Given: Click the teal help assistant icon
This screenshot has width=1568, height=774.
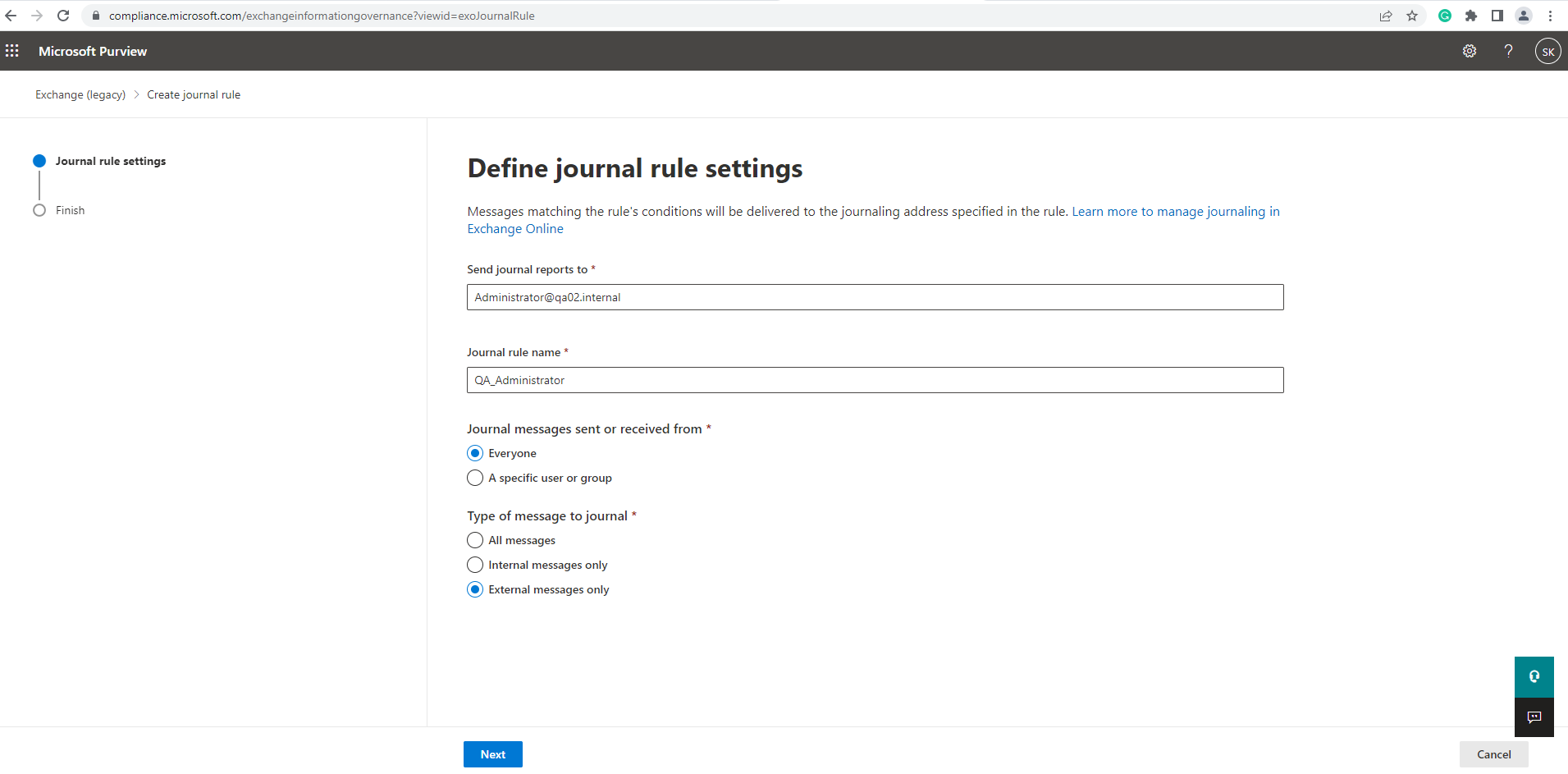Looking at the screenshot, I should (x=1534, y=677).
